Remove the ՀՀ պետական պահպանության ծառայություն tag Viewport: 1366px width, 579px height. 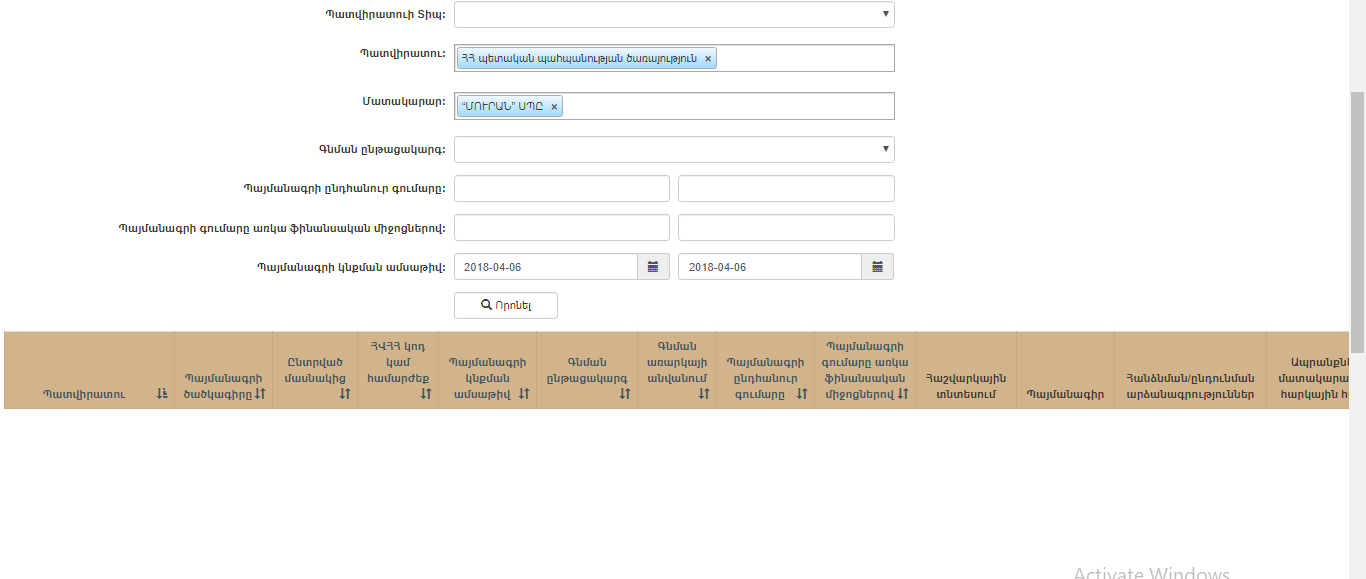[x=708, y=59]
